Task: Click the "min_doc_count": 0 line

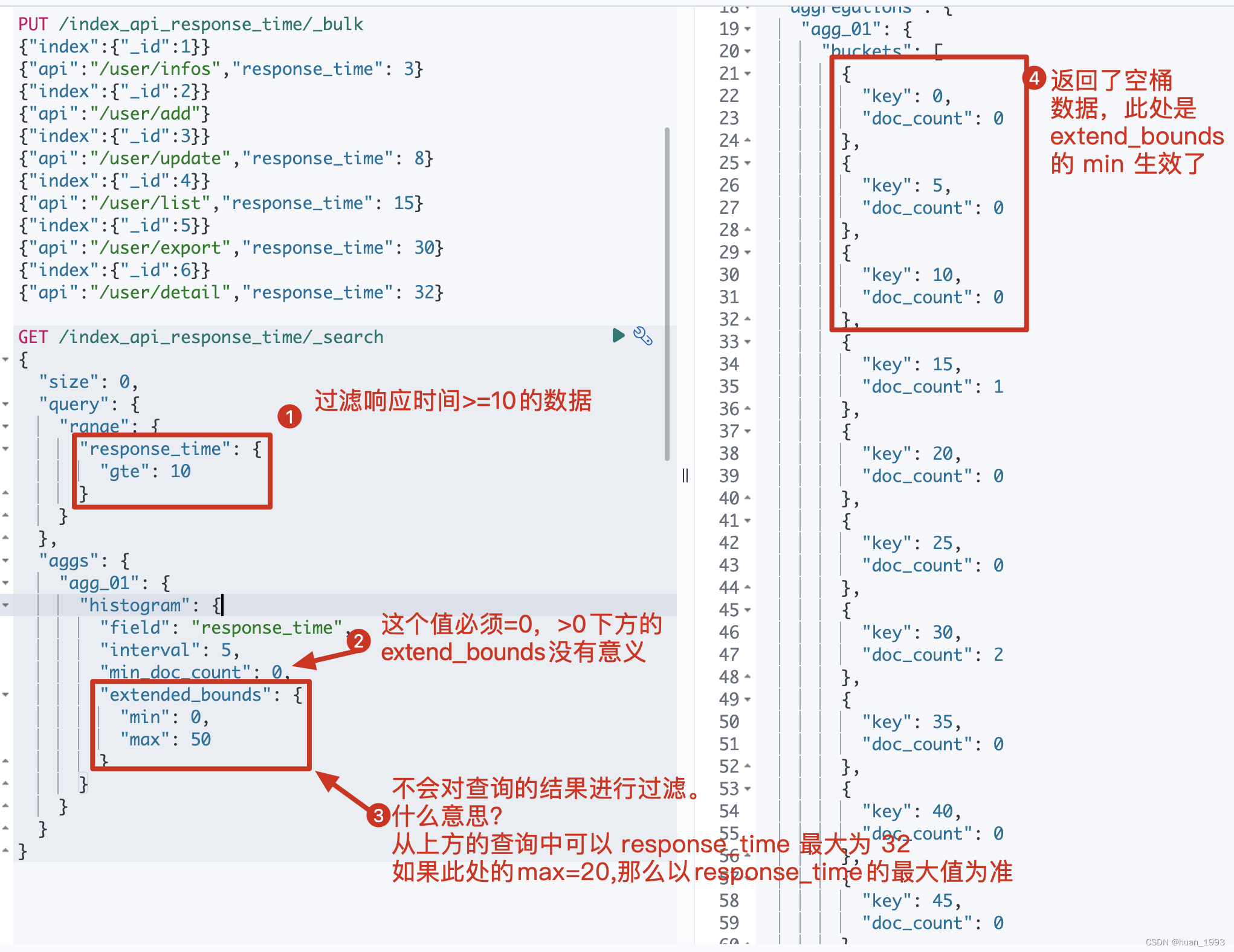Action: click(x=195, y=672)
